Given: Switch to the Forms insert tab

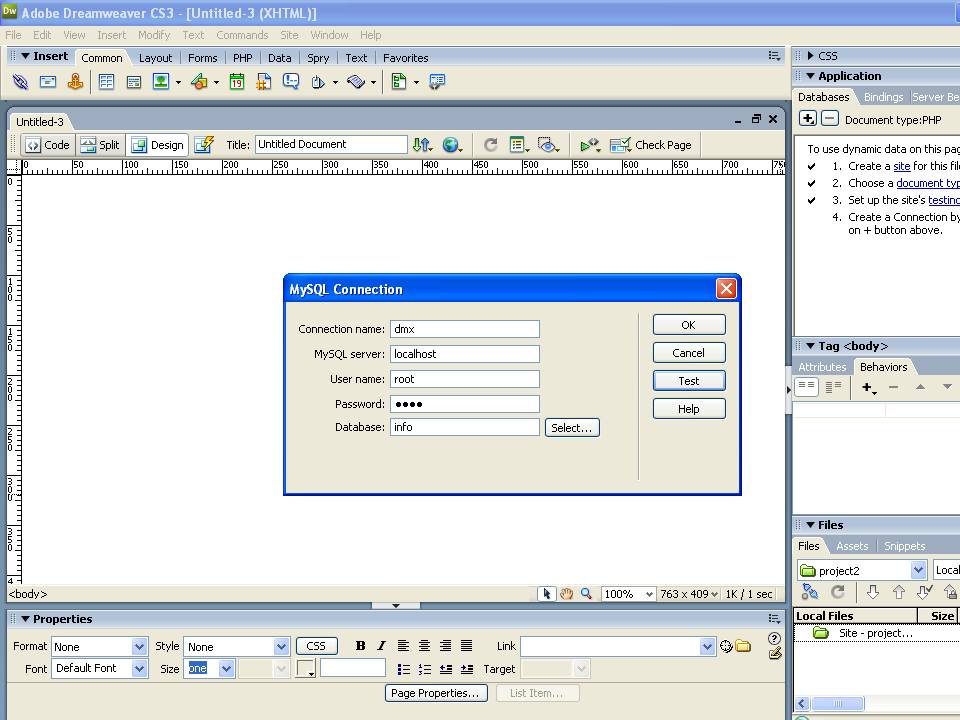Looking at the screenshot, I should pos(202,58).
